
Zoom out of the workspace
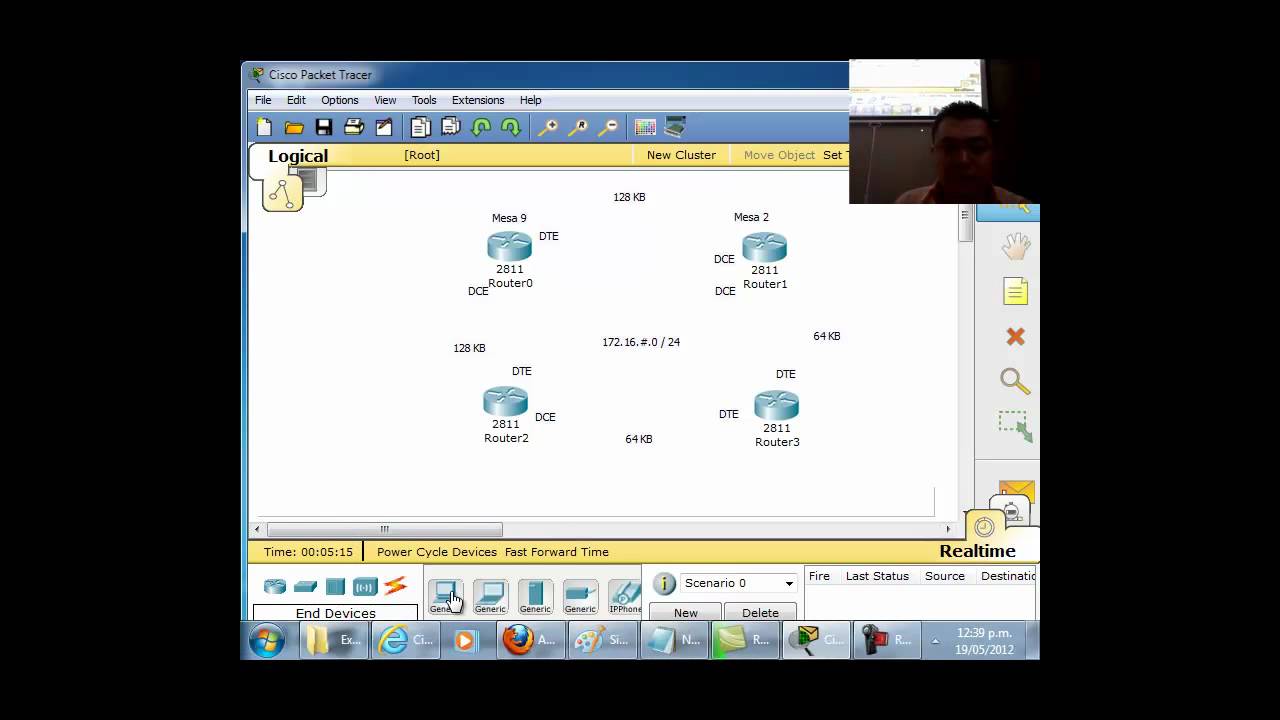pos(608,127)
